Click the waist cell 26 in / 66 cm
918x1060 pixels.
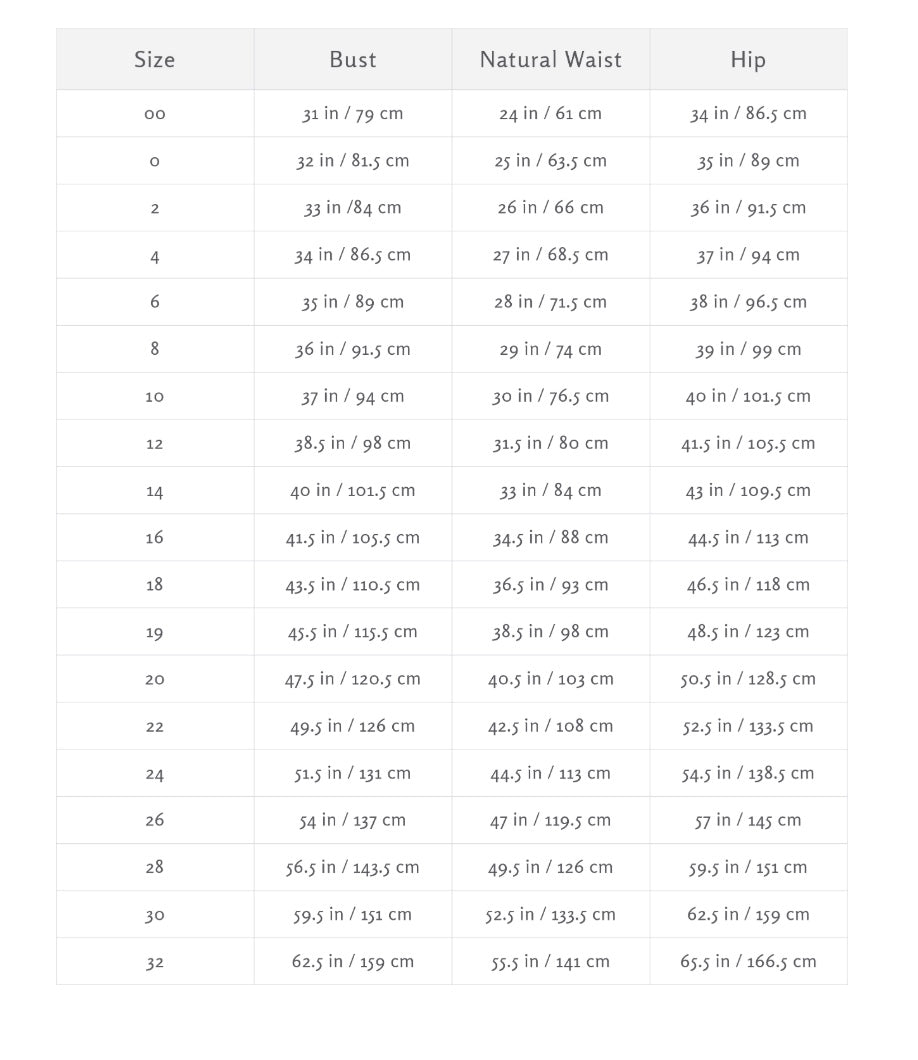pos(550,208)
